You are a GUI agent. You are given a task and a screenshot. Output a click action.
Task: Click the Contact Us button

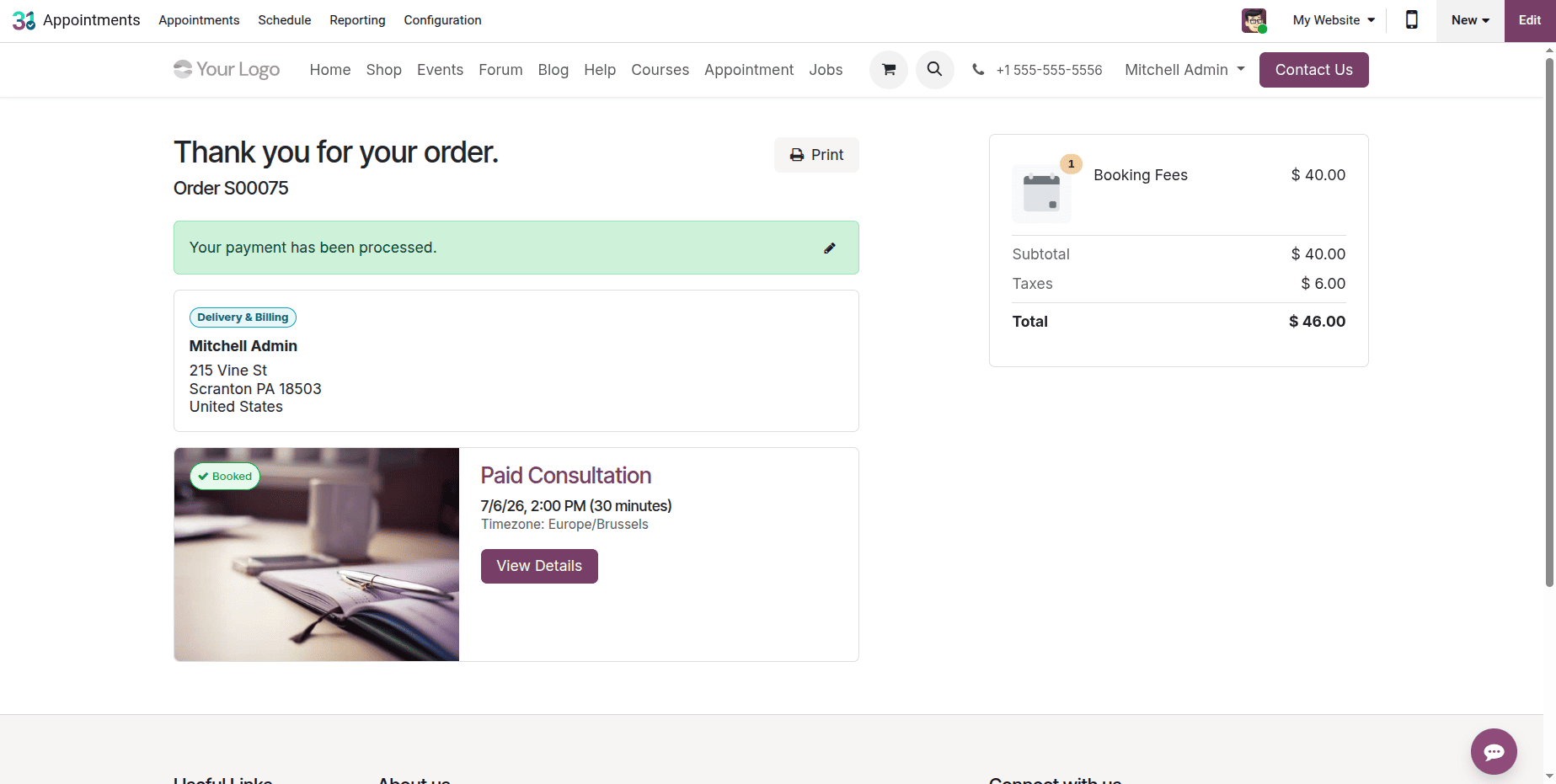1313,70
